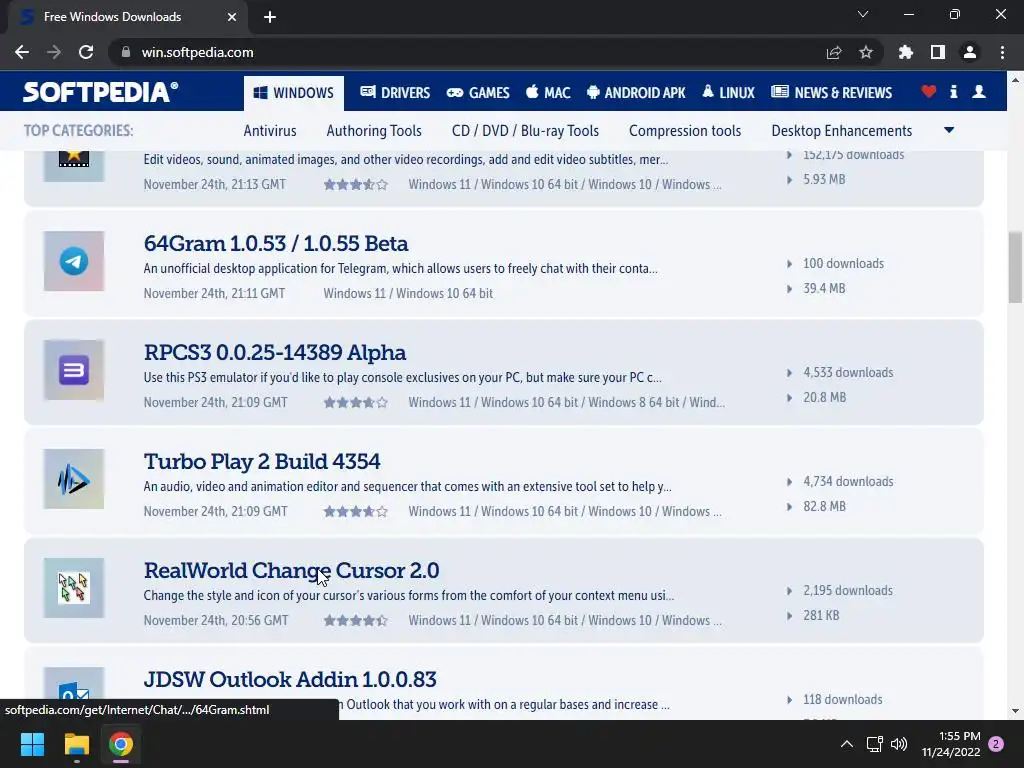Open the user account icon in Softpedia header
This screenshot has width=1024, height=768.
point(979,92)
